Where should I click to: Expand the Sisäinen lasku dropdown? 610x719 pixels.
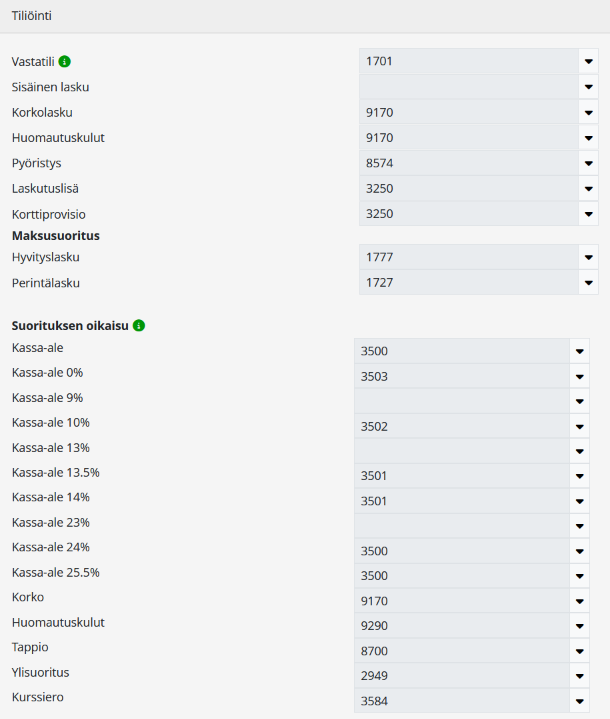(x=588, y=87)
